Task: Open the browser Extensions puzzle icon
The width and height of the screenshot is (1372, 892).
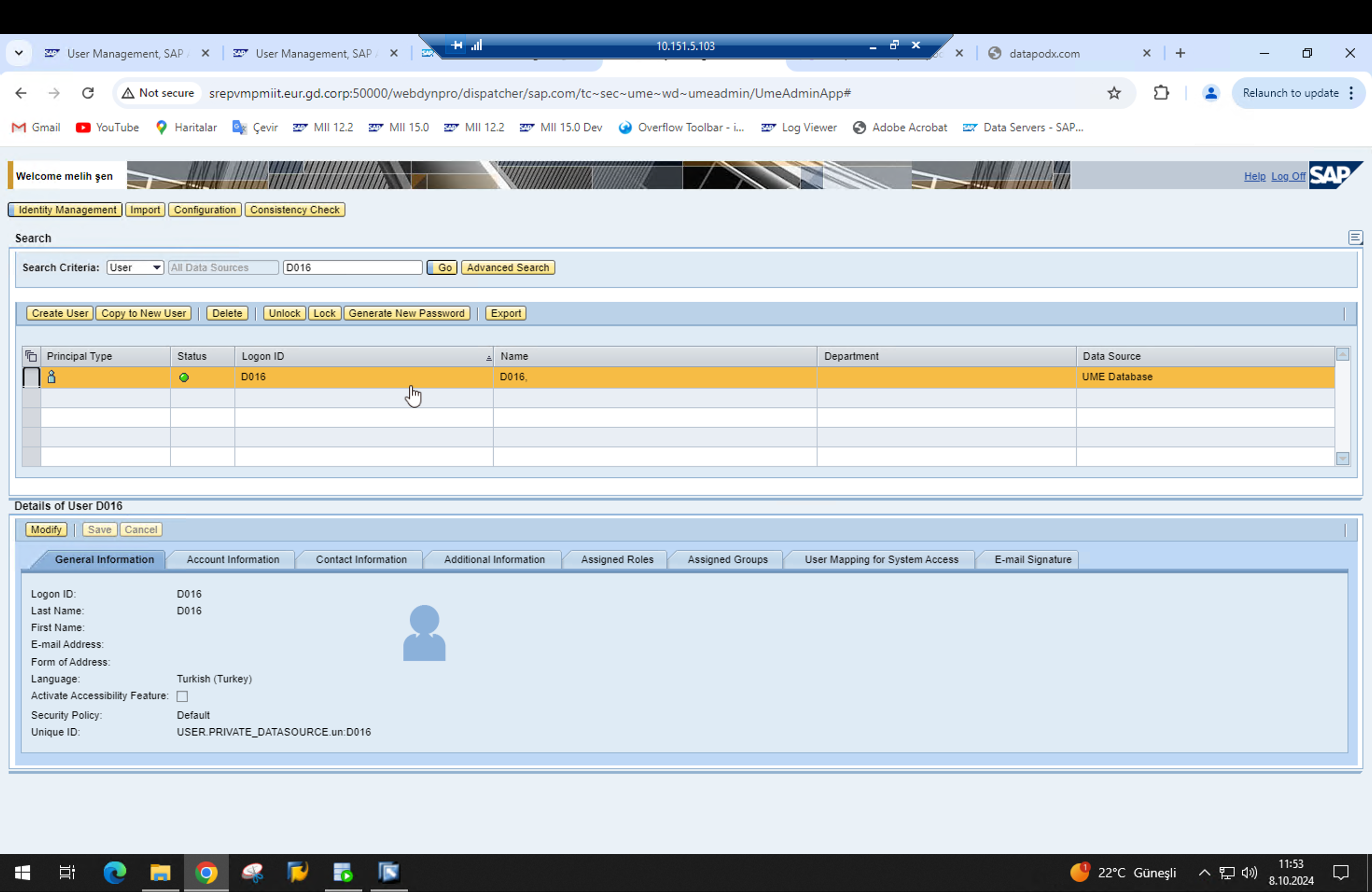Action: [x=1161, y=93]
